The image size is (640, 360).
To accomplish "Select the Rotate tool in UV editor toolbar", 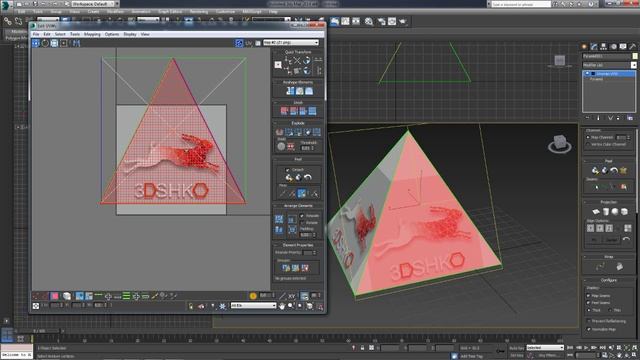I will click(x=45, y=43).
